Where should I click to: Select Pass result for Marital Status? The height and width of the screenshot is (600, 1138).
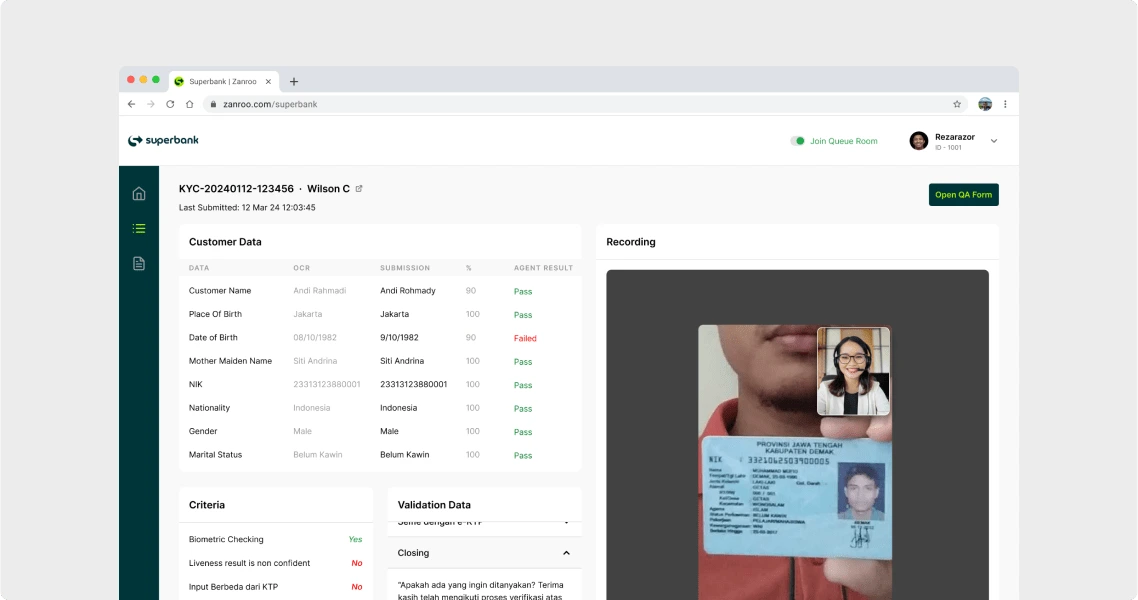523,455
